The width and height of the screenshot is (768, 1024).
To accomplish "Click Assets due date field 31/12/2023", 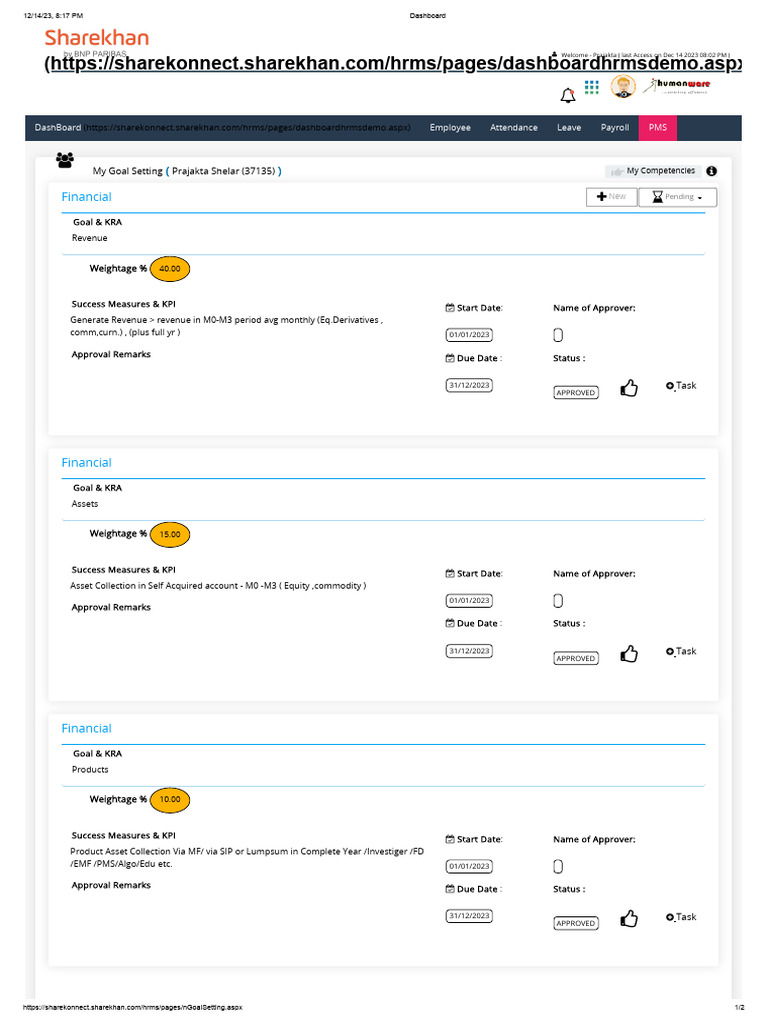I will click(469, 651).
